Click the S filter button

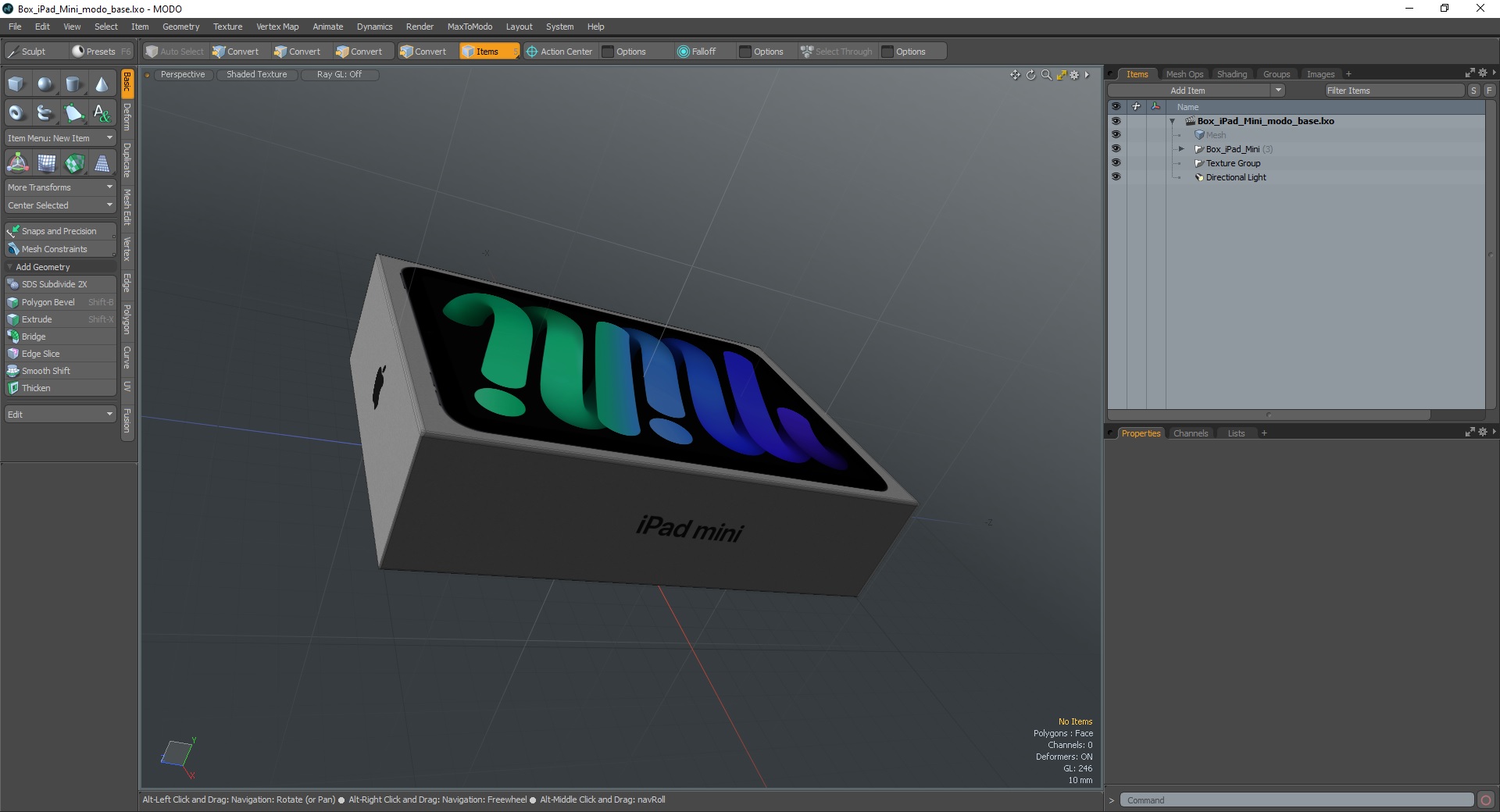1474,91
